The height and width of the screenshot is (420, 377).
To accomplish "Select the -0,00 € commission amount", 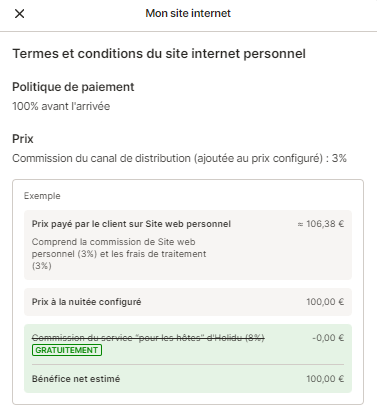I will pyautogui.click(x=328, y=338).
